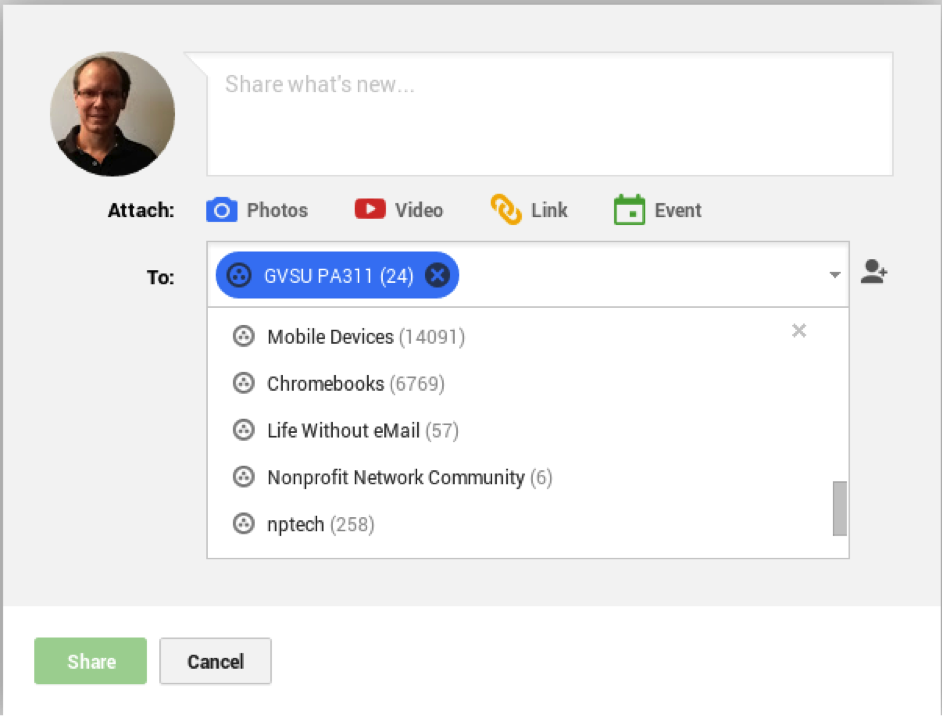Click the add people icon
Screen dimensions: 943x716
pyautogui.click(x=874, y=273)
